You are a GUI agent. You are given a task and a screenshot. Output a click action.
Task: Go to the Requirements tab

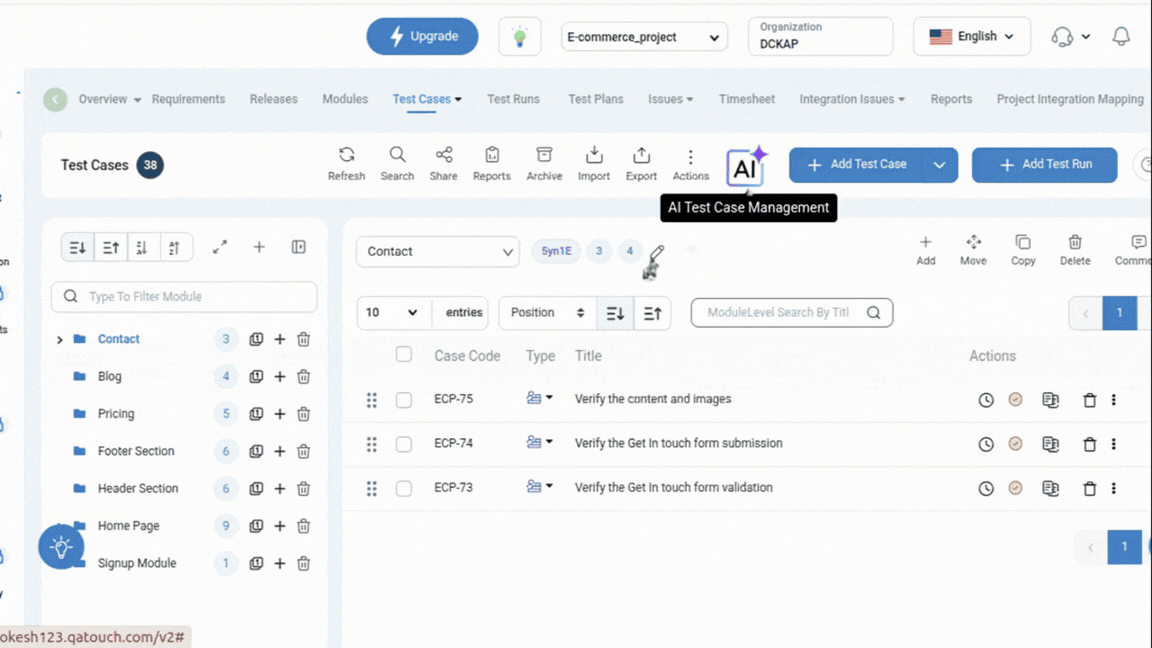[188, 99]
